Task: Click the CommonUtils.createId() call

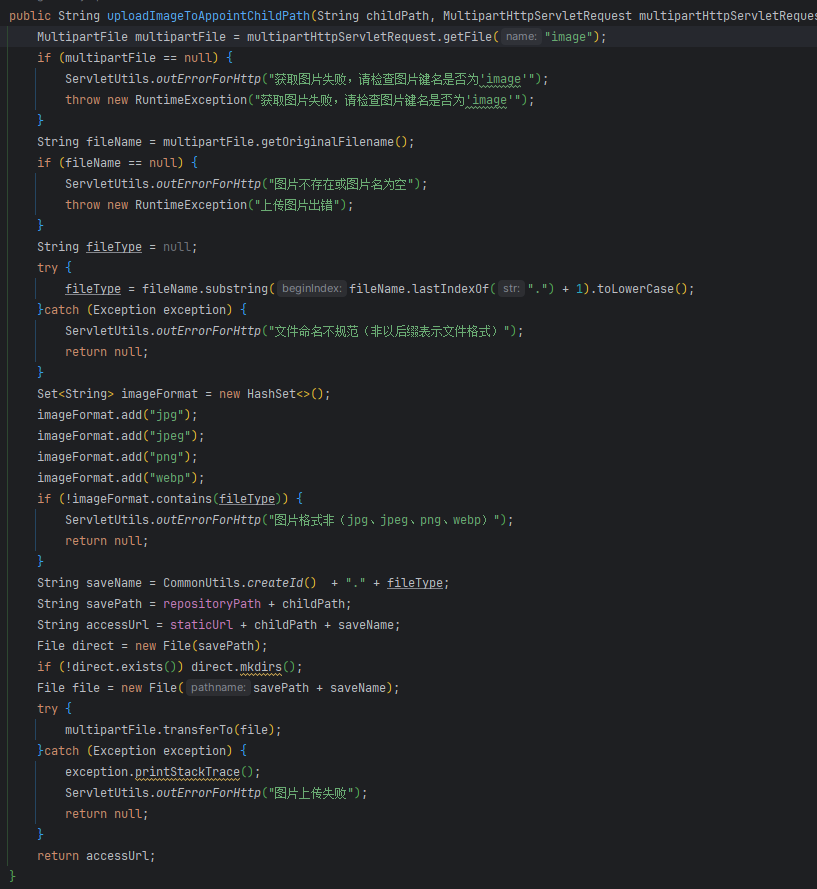Action: (240, 583)
